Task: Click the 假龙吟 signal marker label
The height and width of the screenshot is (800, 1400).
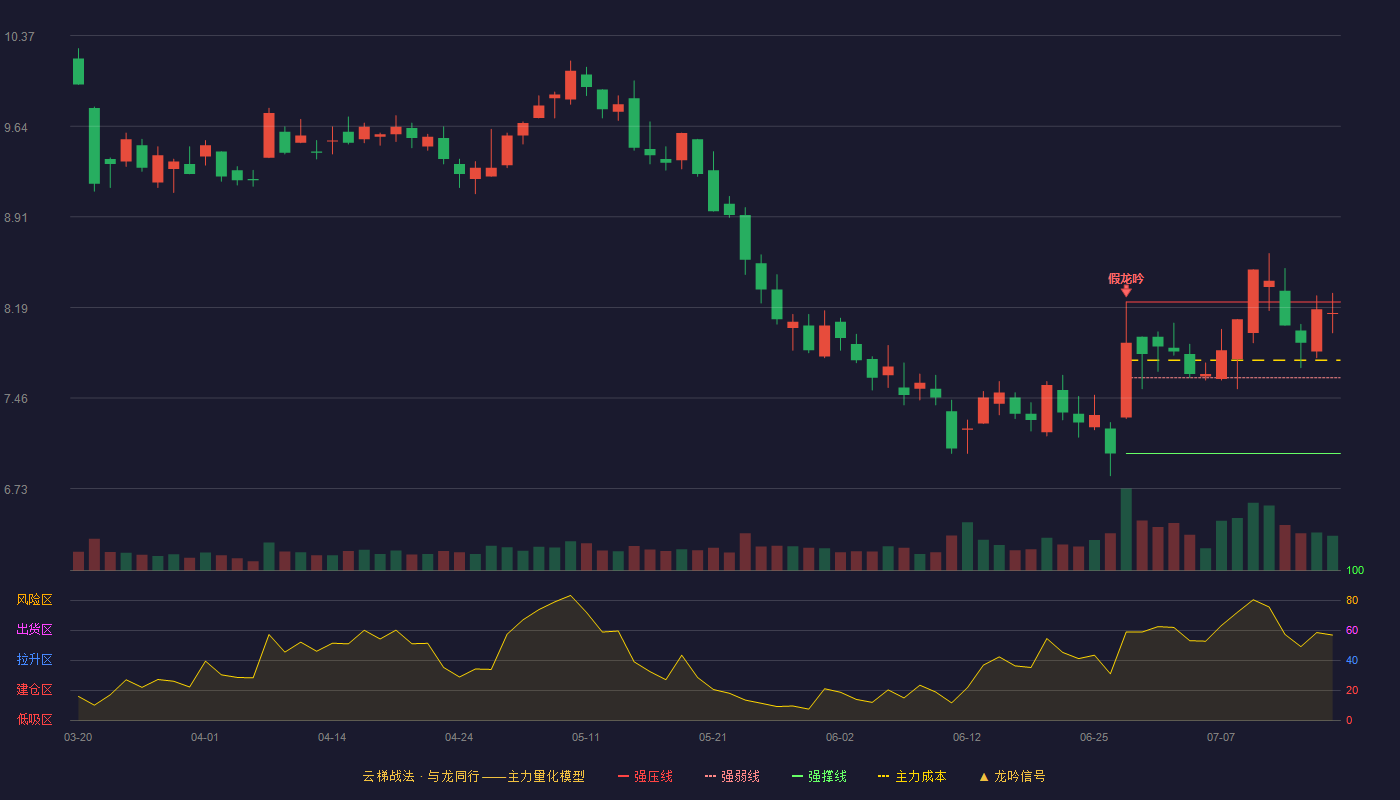Action: [x=1126, y=279]
